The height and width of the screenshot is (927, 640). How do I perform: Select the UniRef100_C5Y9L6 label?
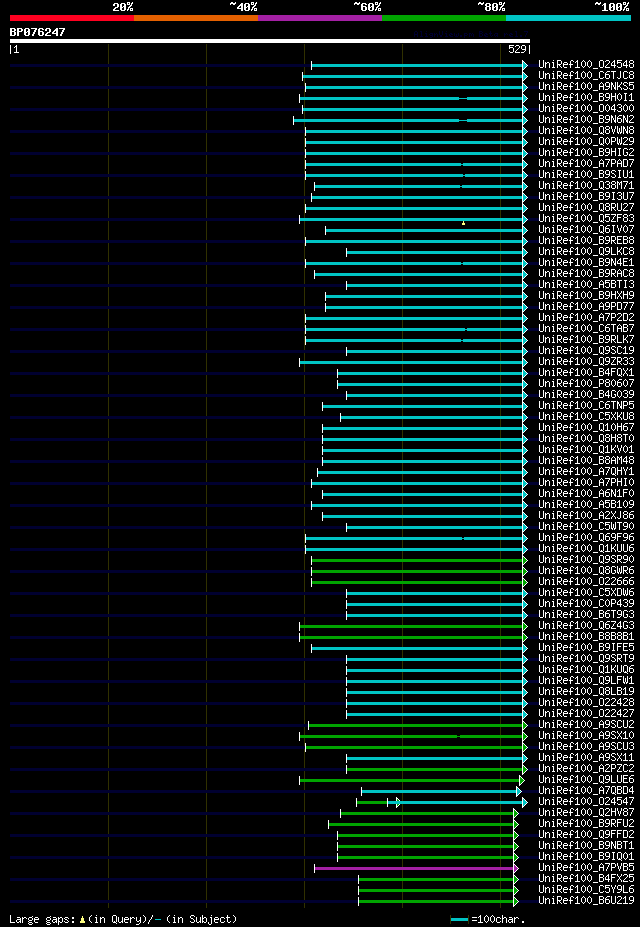click(x=586, y=890)
